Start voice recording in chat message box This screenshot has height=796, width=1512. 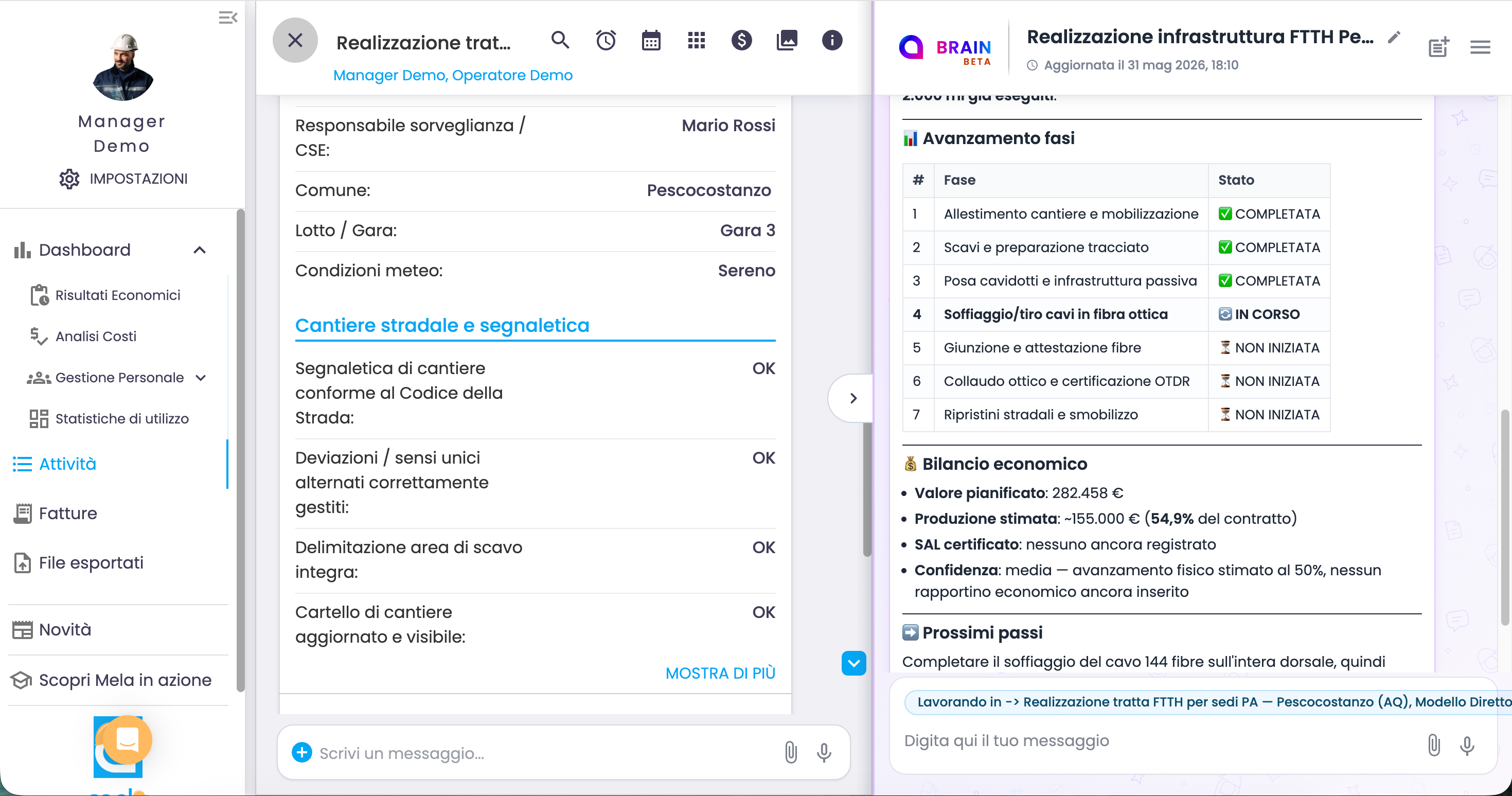[824, 752]
